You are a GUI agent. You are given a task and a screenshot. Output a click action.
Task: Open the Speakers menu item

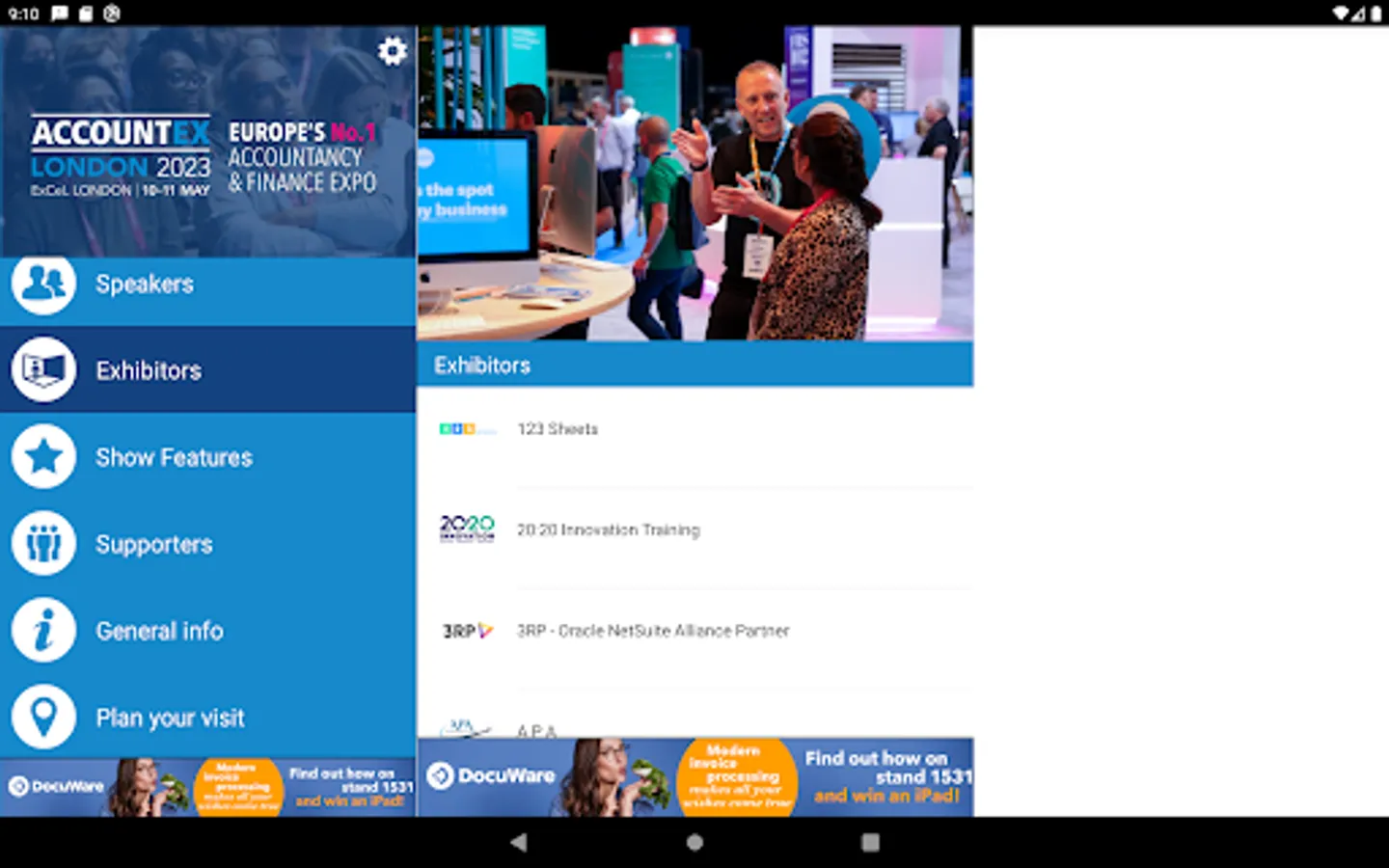(x=208, y=291)
